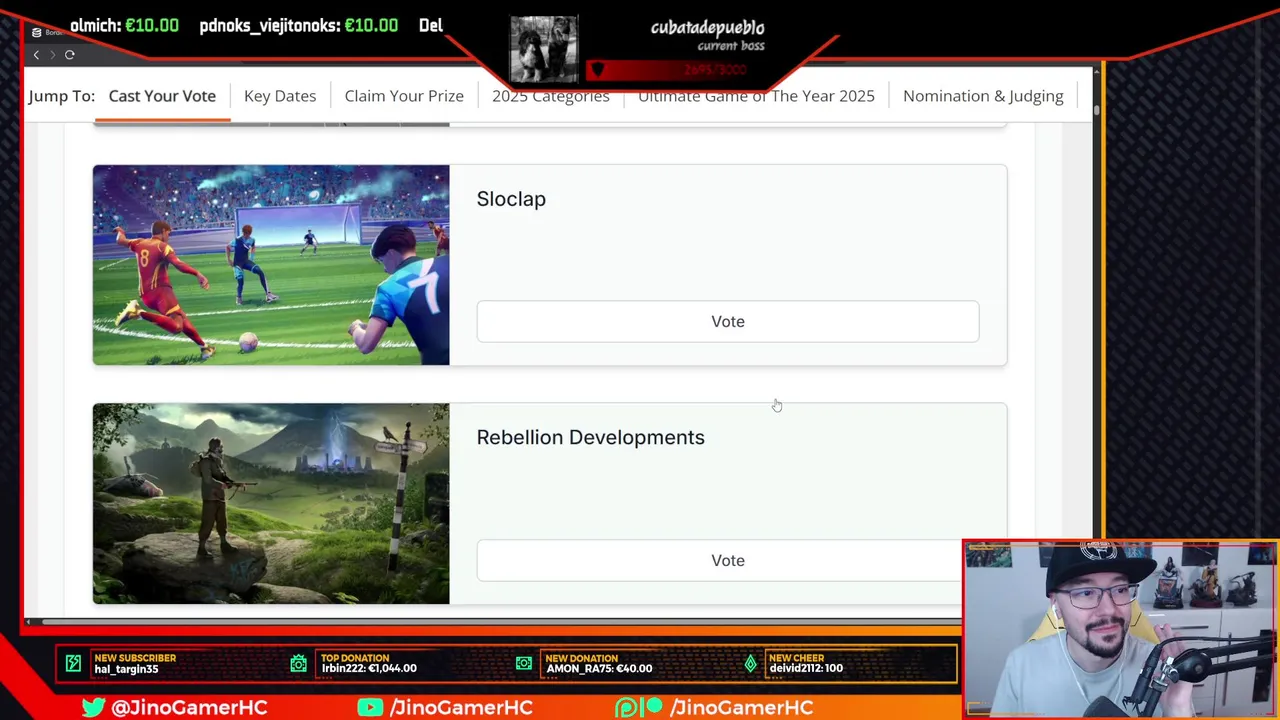The image size is (1280, 720).
Task: Select the cubatadepueblo boss name
Action: point(707,28)
